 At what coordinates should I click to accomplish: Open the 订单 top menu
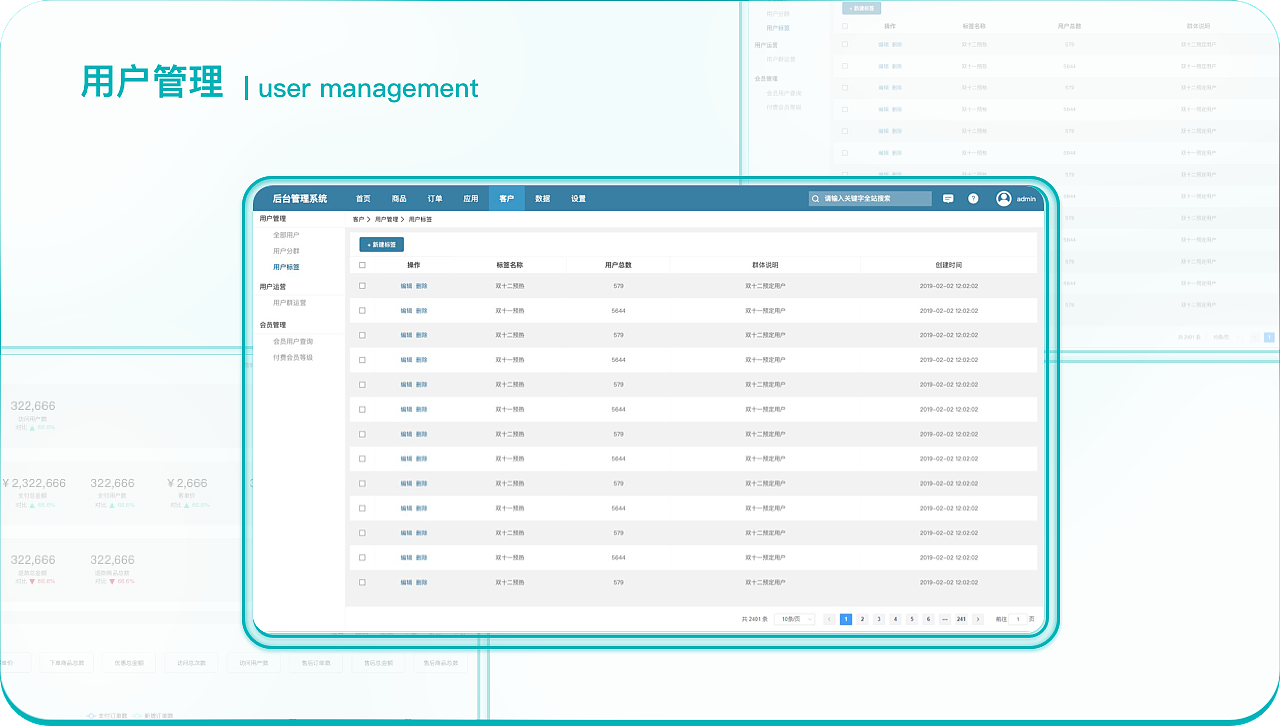(x=435, y=199)
